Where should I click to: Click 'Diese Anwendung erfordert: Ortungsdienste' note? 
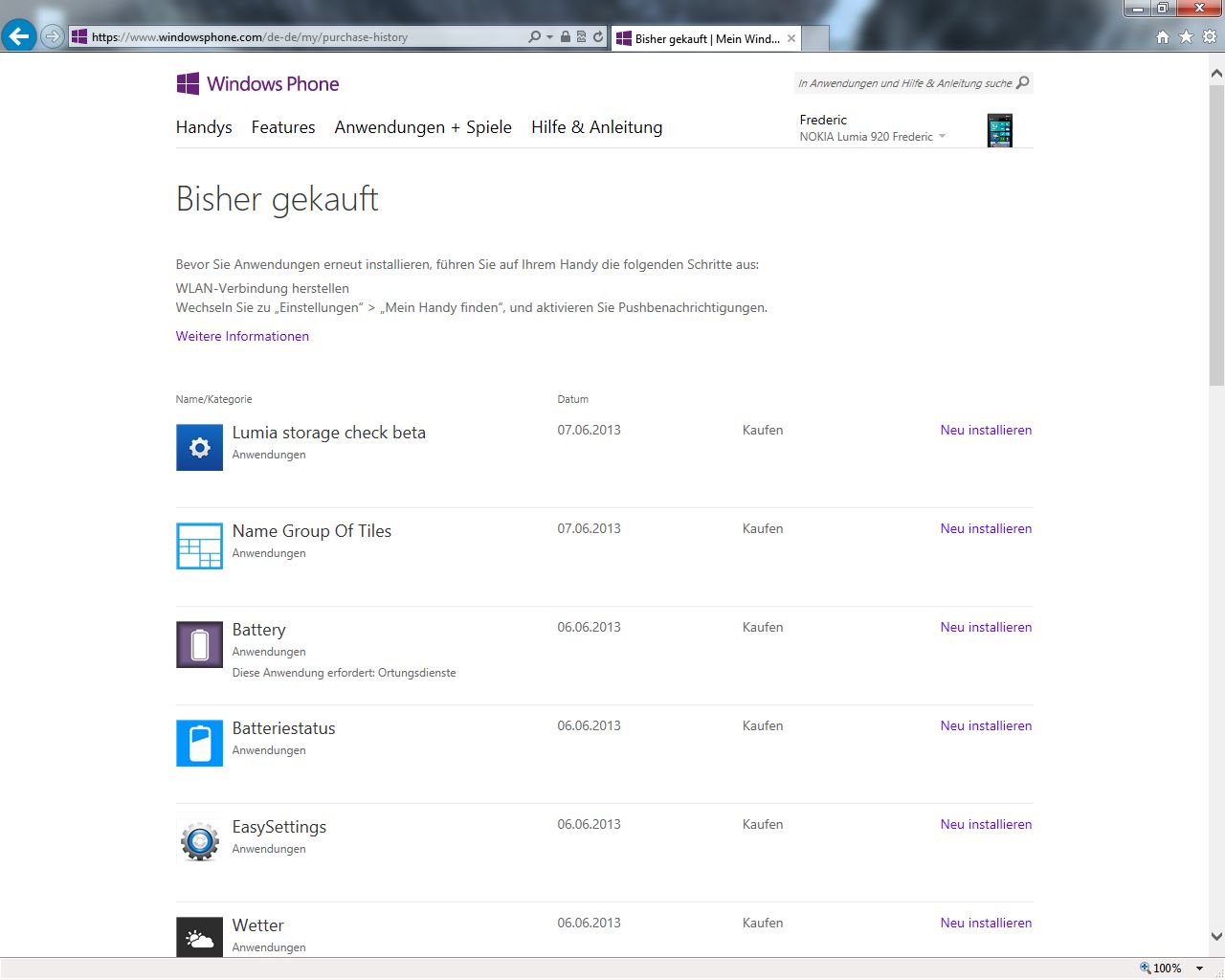click(x=344, y=673)
